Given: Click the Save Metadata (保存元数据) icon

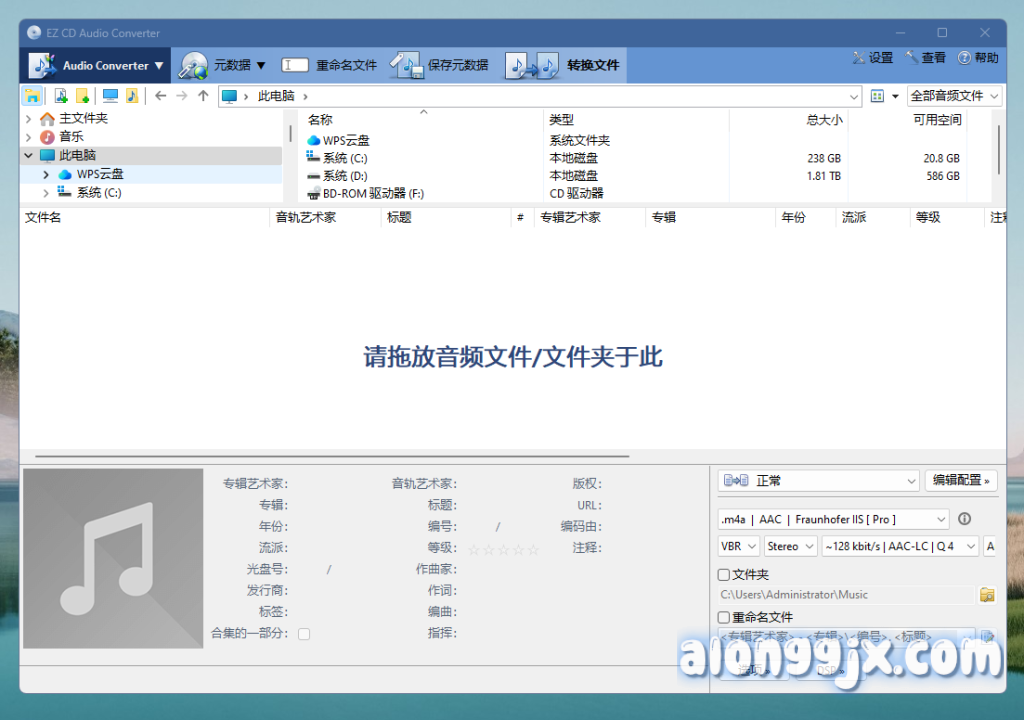Looking at the screenshot, I should [407, 66].
